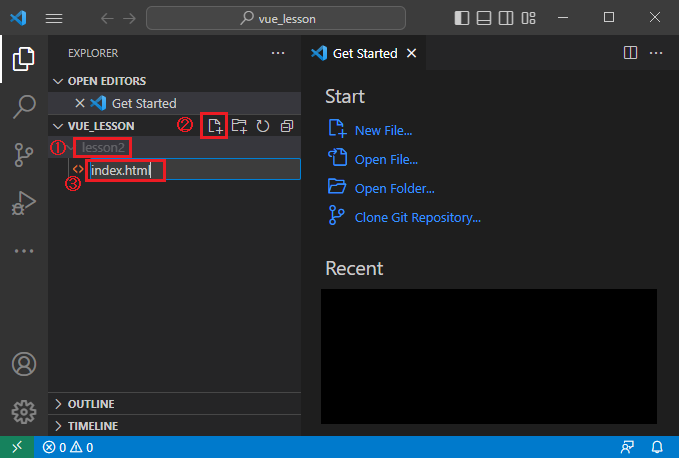Expand the TIMELINE section
The width and height of the screenshot is (679, 458).
point(175,426)
